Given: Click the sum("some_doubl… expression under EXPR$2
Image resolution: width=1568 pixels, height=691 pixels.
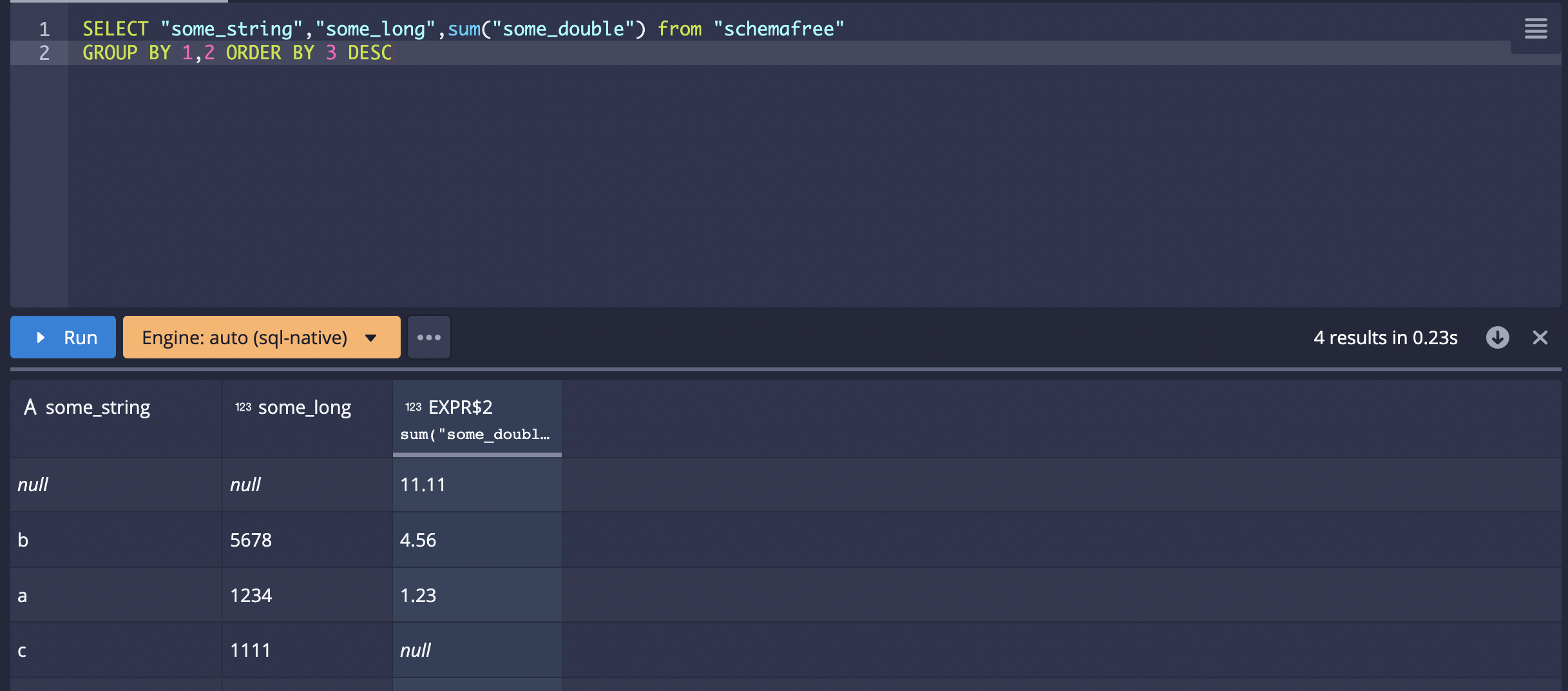Looking at the screenshot, I should [475, 434].
